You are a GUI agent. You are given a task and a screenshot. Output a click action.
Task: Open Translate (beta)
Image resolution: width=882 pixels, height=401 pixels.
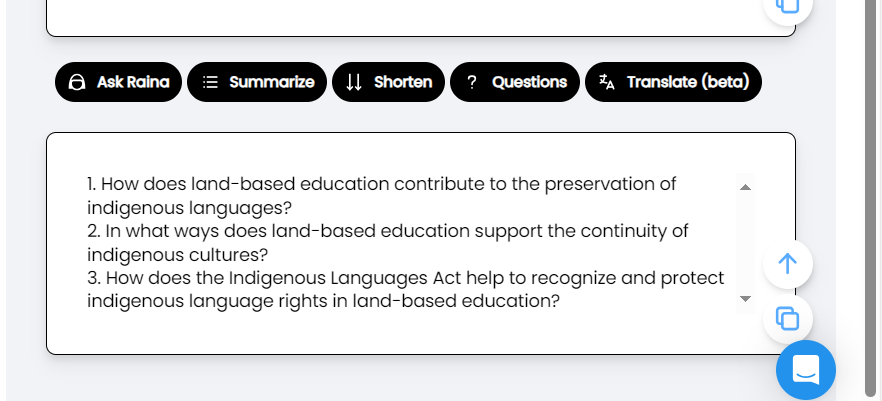pyautogui.click(x=673, y=82)
